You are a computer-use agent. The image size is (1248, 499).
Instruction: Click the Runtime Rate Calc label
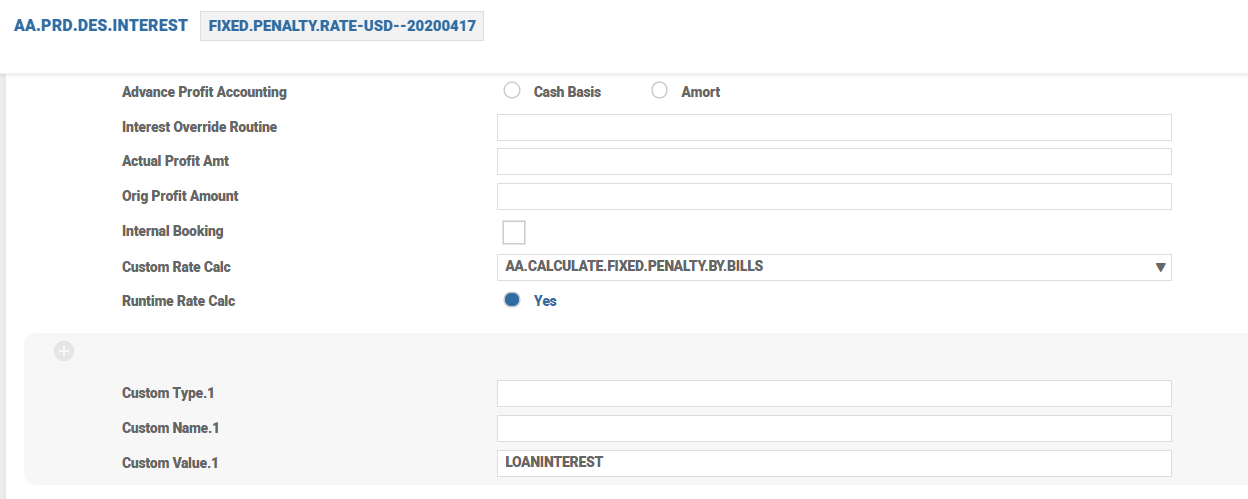(x=178, y=300)
